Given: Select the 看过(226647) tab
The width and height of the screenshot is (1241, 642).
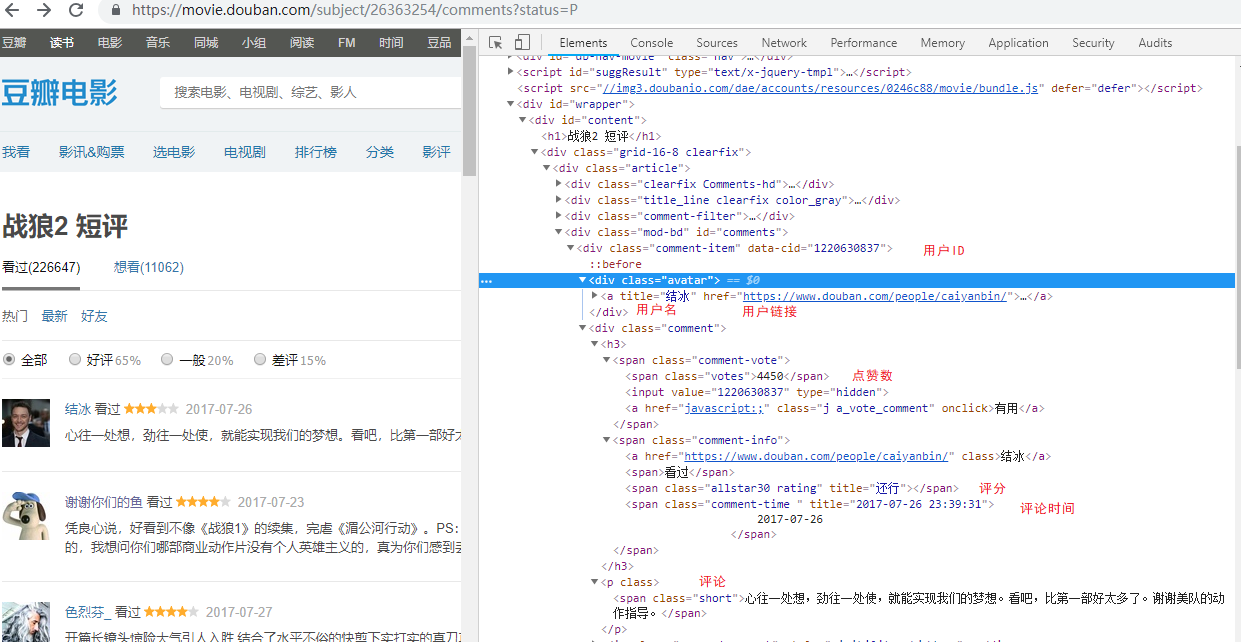Looking at the screenshot, I should click(x=41, y=267).
